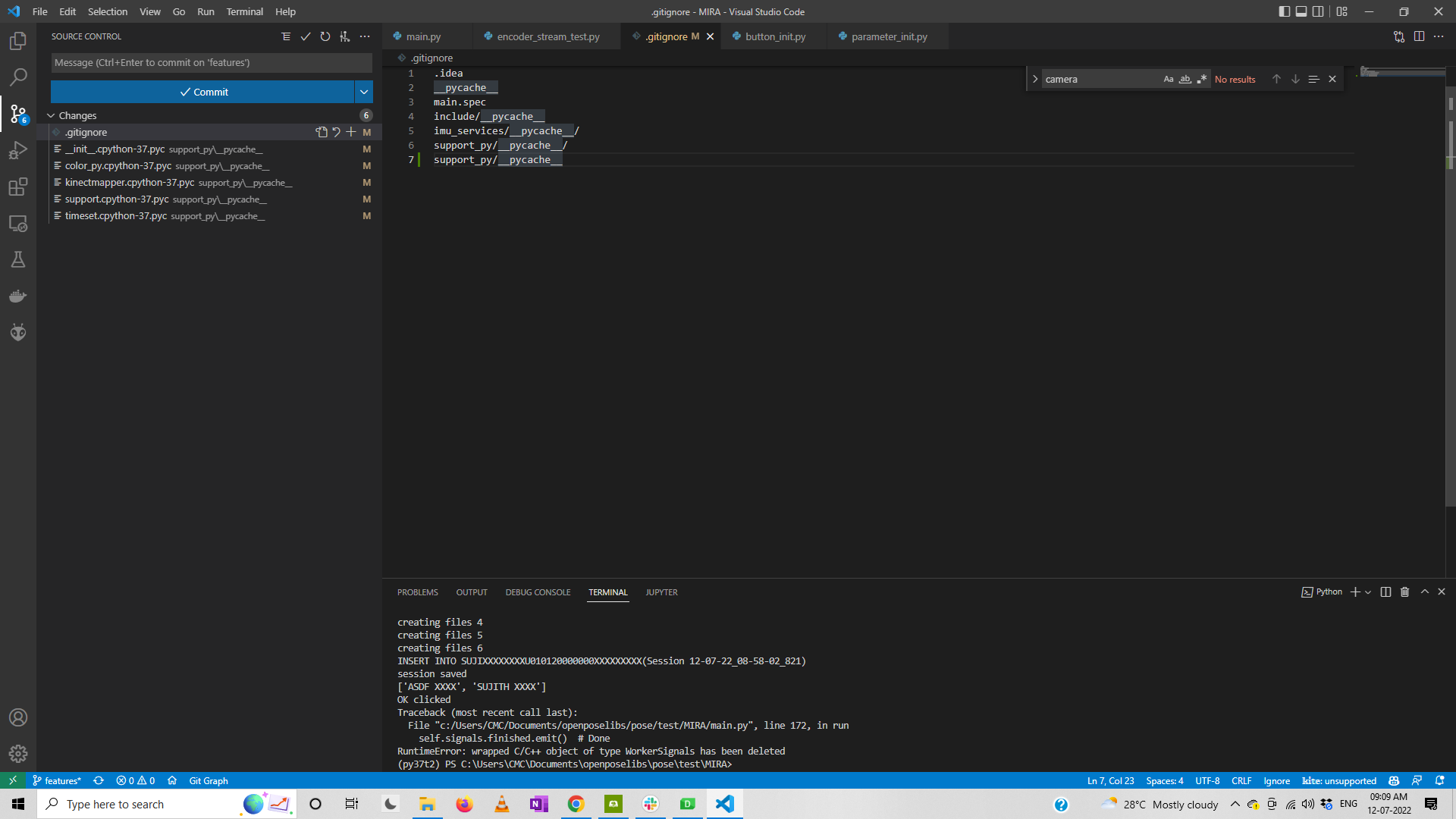The image size is (1456, 819).
Task: Stage the .gitignore file changes
Action: [x=351, y=132]
